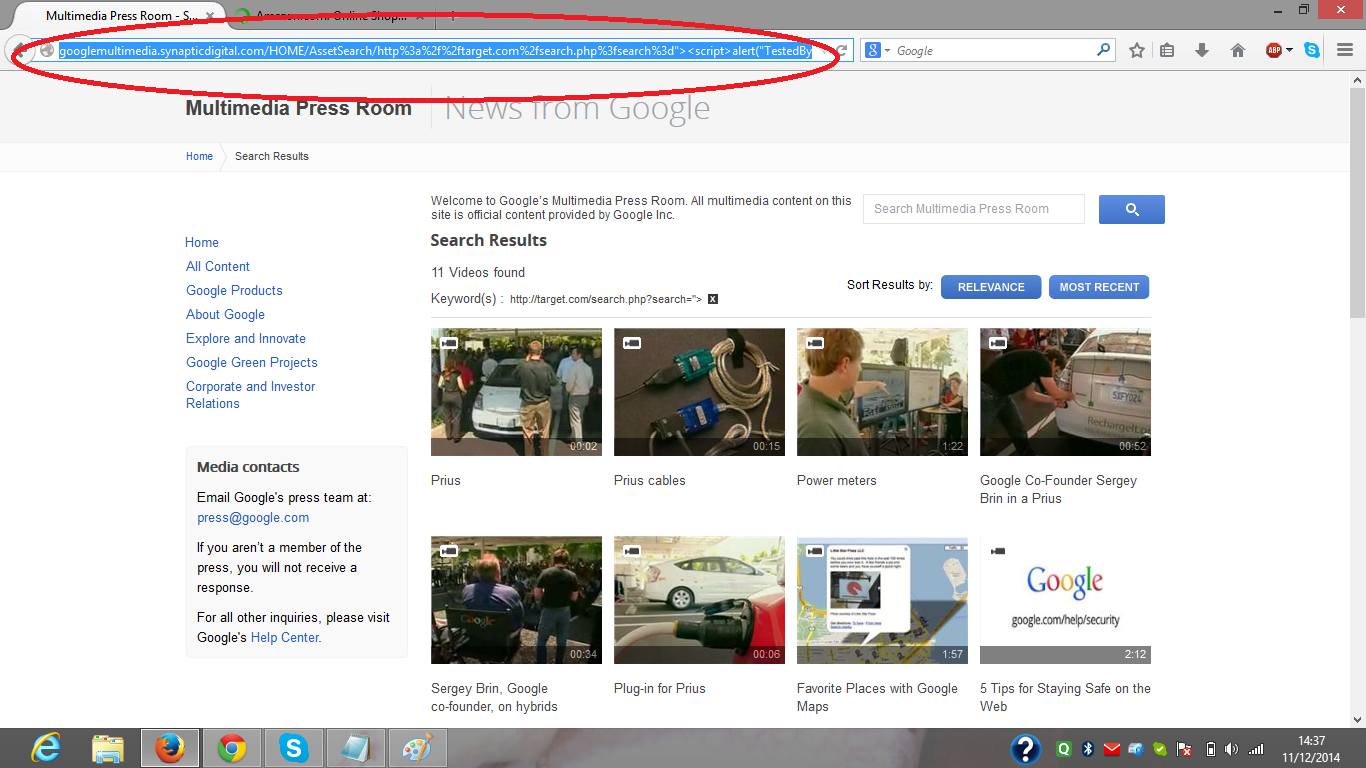This screenshot has height=768, width=1366.
Task: Click the press@google.com email link
Action: coord(253,518)
